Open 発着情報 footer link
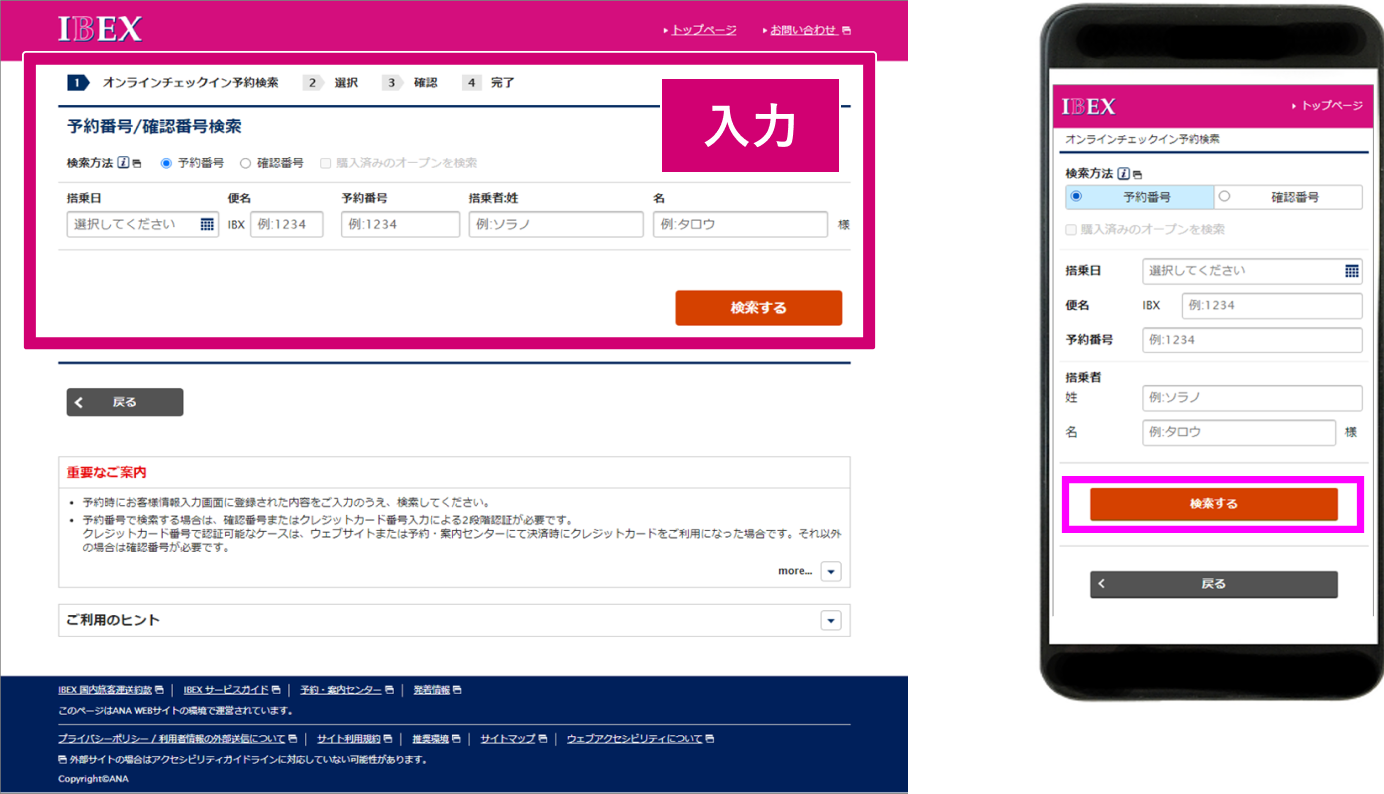1384x794 pixels. pos(432,690)
